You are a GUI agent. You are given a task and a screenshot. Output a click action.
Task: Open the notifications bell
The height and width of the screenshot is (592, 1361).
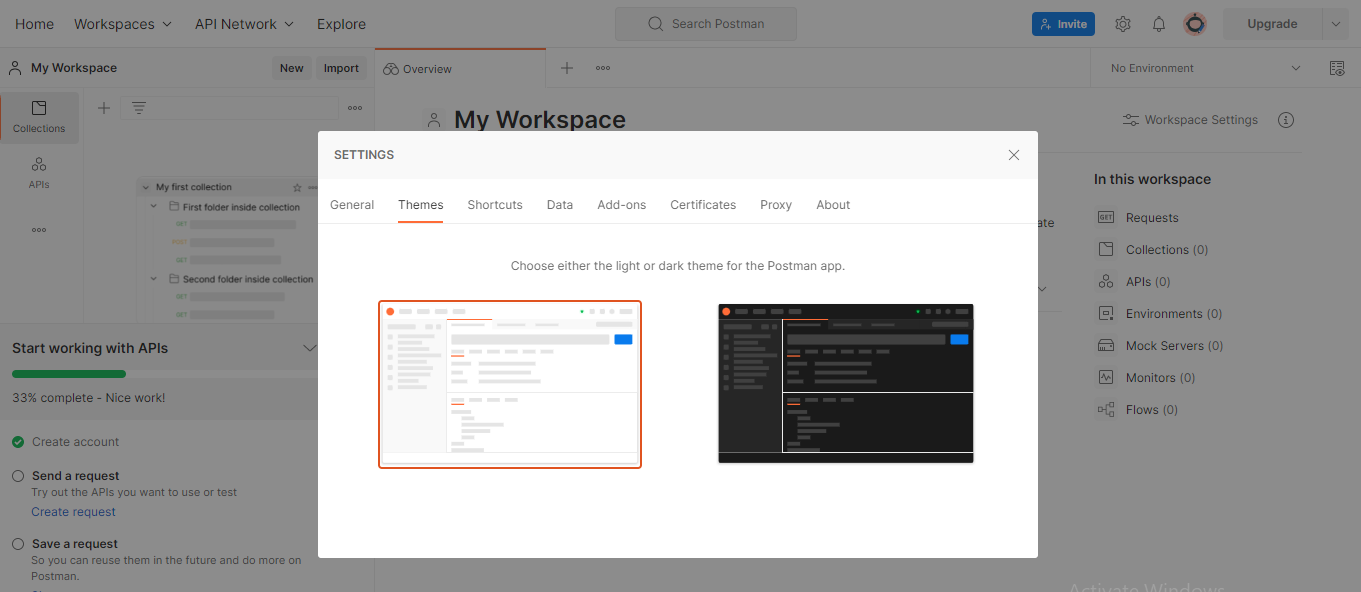(x=1159, y=24)
